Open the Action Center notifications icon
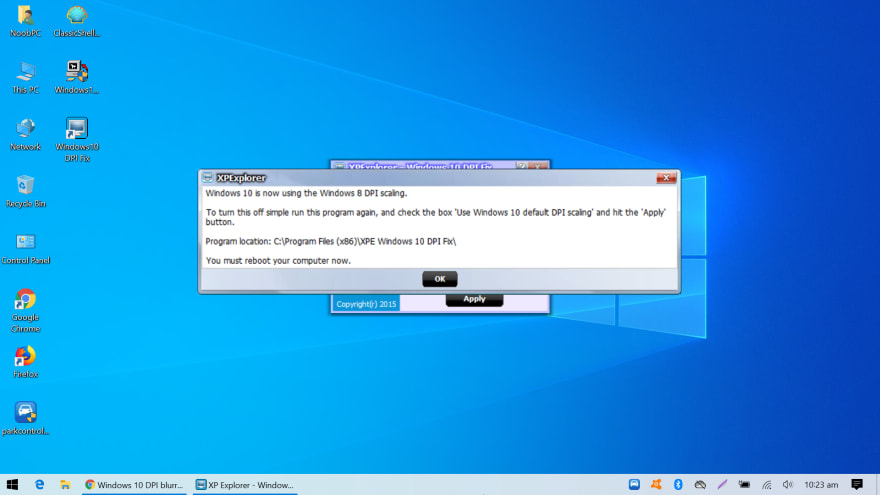Image resolution: width=880 pixels, height=495 pixels. point(857,484)
